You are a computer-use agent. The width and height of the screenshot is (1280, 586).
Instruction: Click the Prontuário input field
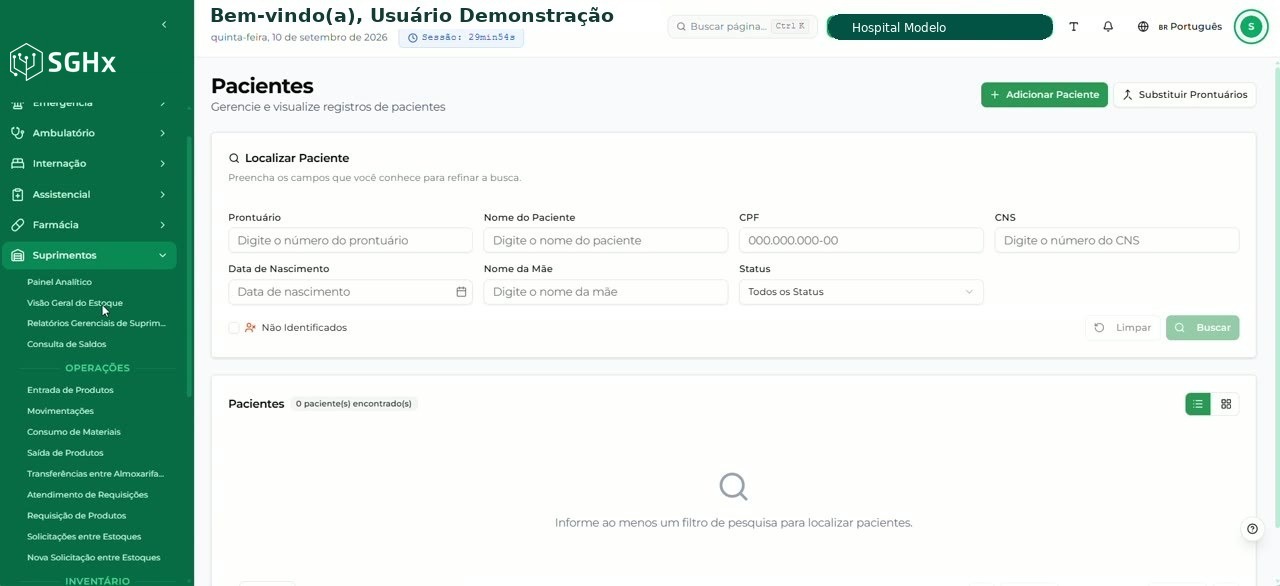pyautogui.click(x=350, y=240)
